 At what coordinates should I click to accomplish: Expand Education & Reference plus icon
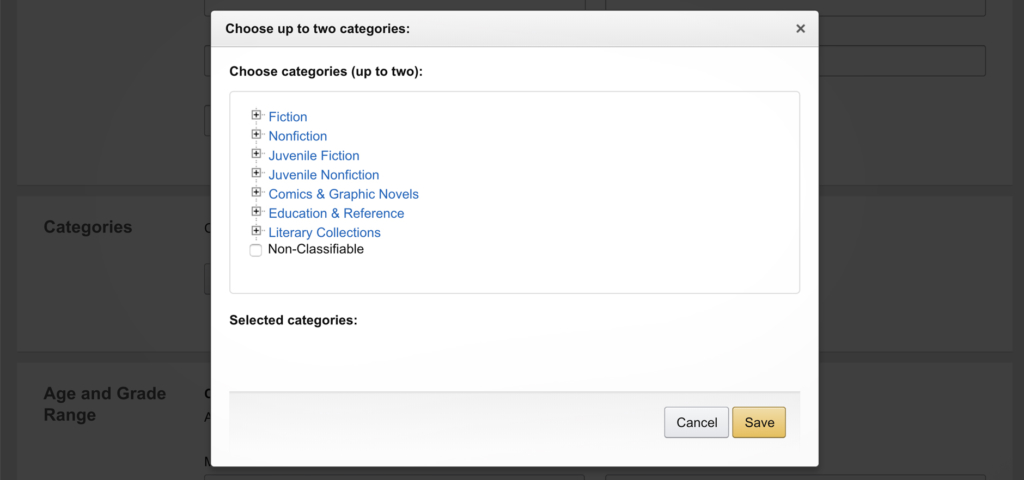click(257, 212)
